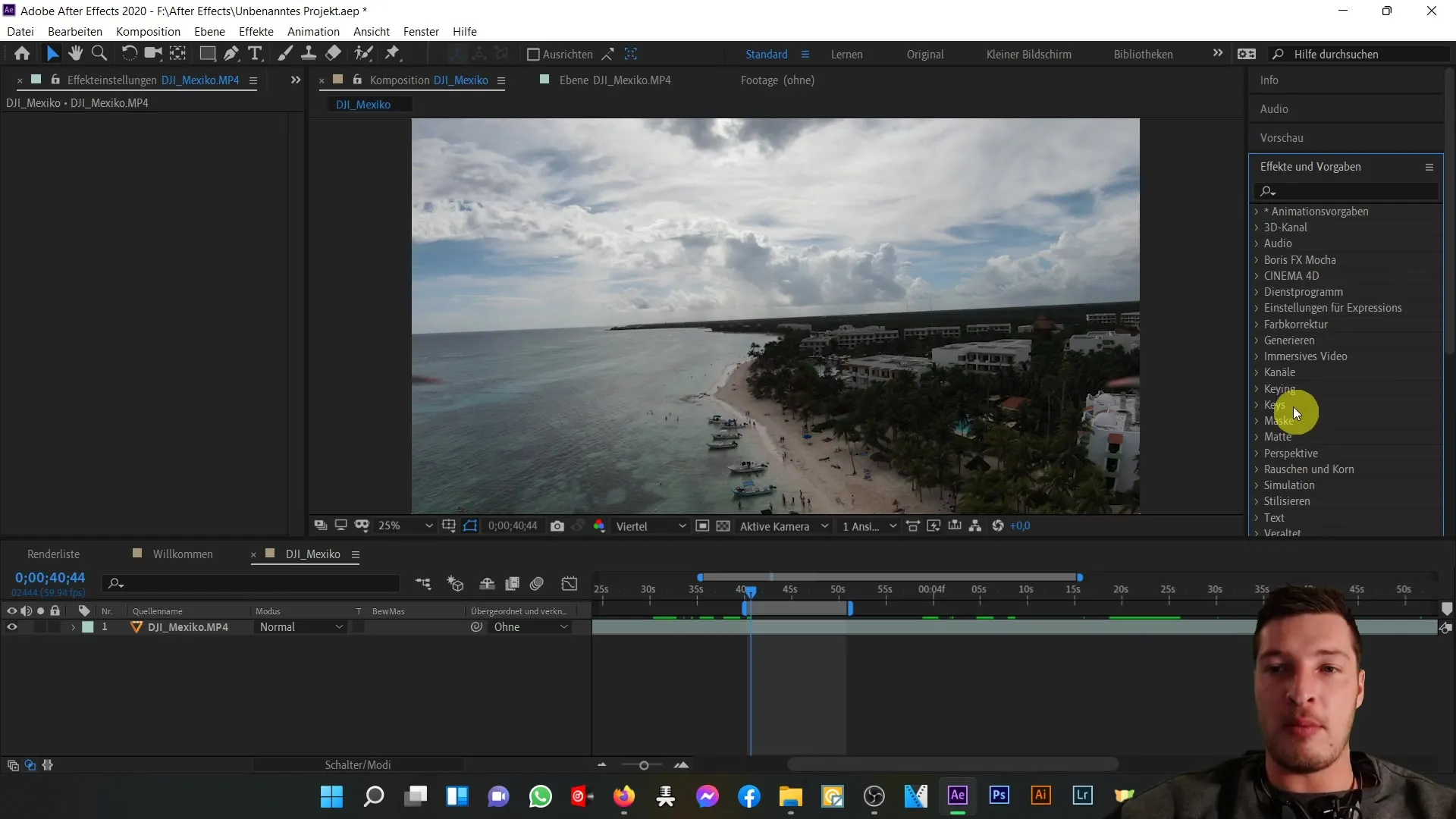Select the Clone Stamp tool
1456x819 pixels.
309,54
